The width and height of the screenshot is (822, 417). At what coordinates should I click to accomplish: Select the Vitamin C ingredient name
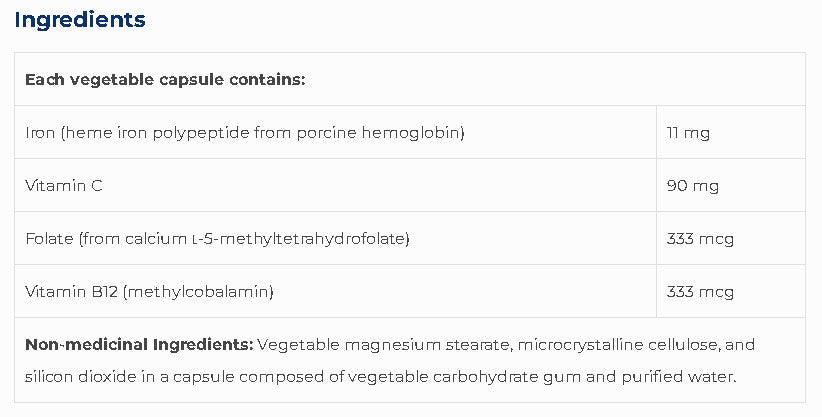(64, 185)
